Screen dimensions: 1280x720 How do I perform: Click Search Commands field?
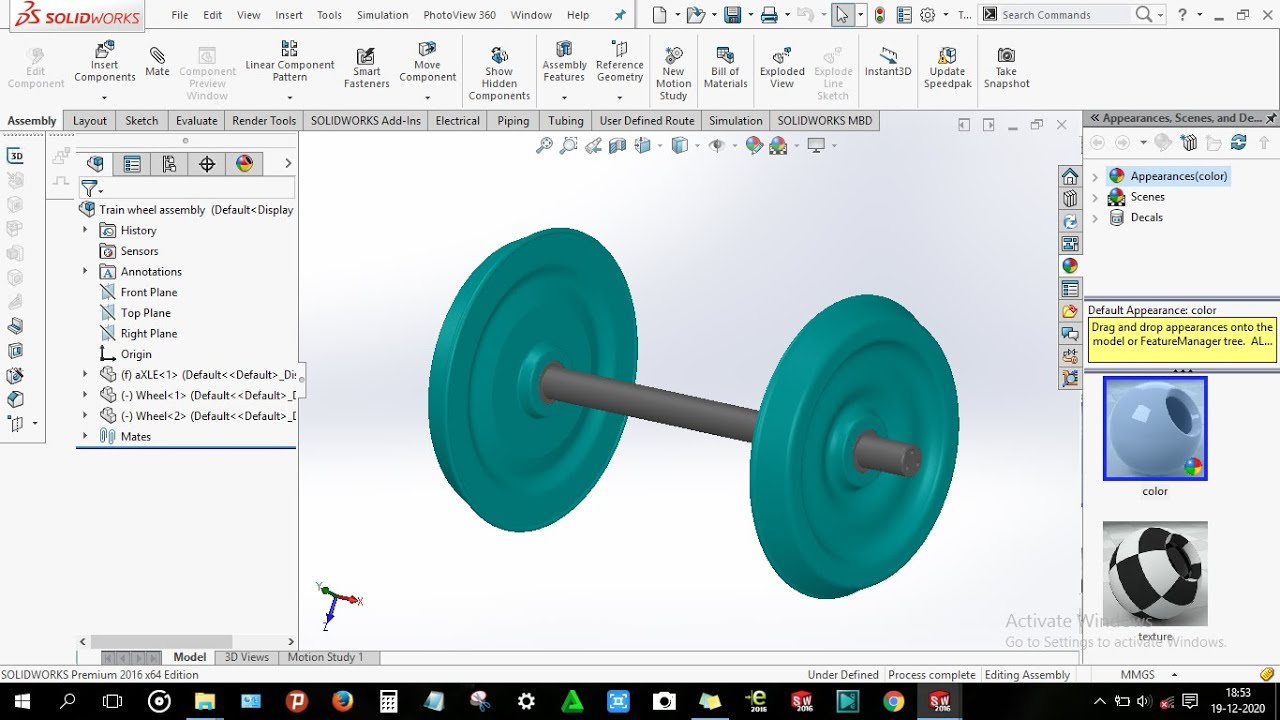click(x=1065, y=15)
